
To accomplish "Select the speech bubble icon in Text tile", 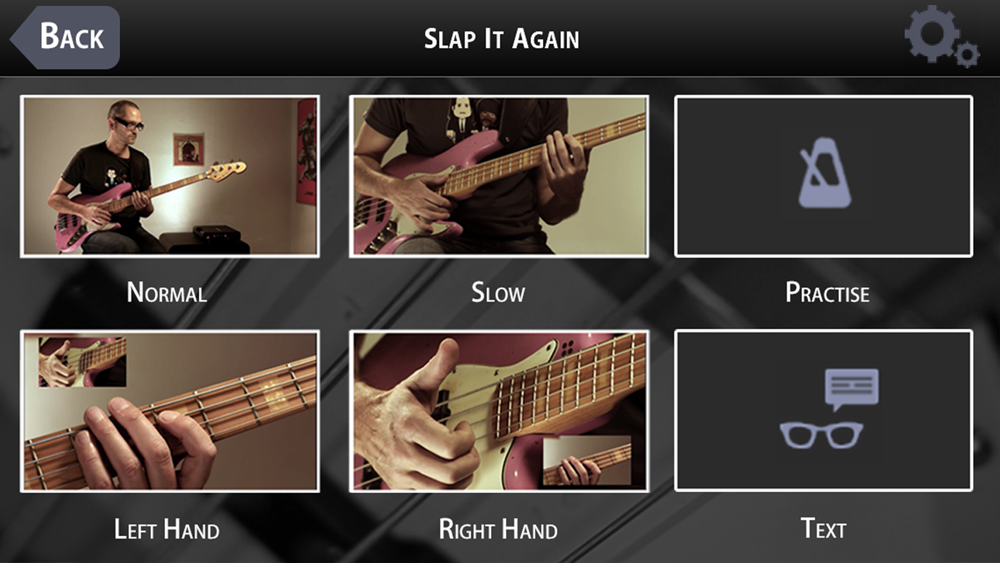I will [851, 389].
